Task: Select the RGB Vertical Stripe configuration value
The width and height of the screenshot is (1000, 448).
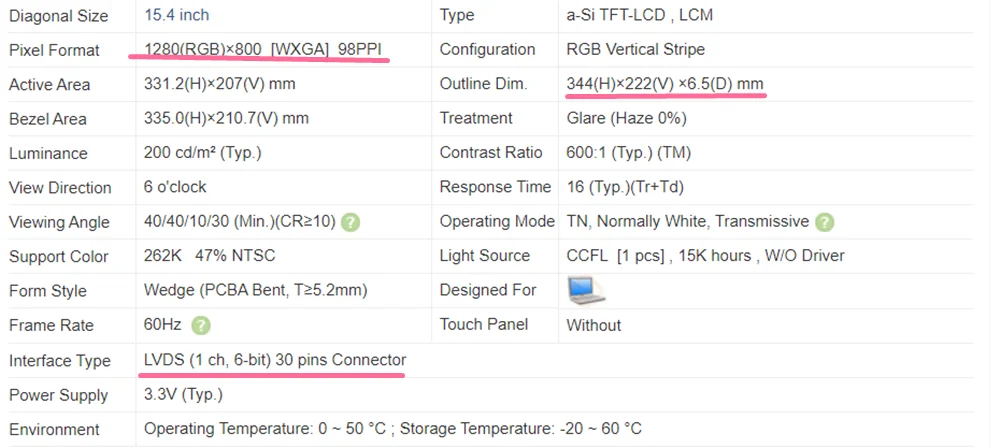Action: click(x=635, y=50)
